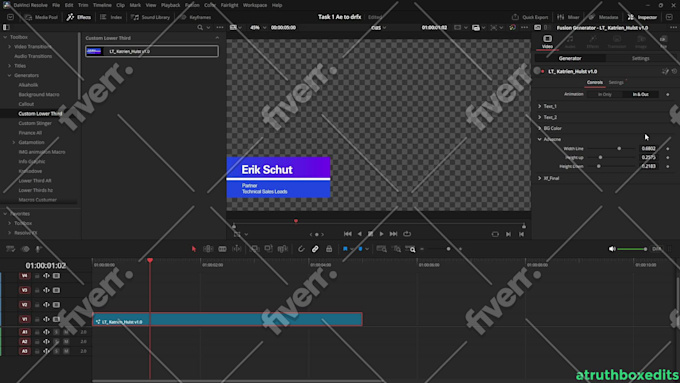This screenshot has height=383, width=680.
Task: Open the Fairlight menu
Action: coord(229,5)
